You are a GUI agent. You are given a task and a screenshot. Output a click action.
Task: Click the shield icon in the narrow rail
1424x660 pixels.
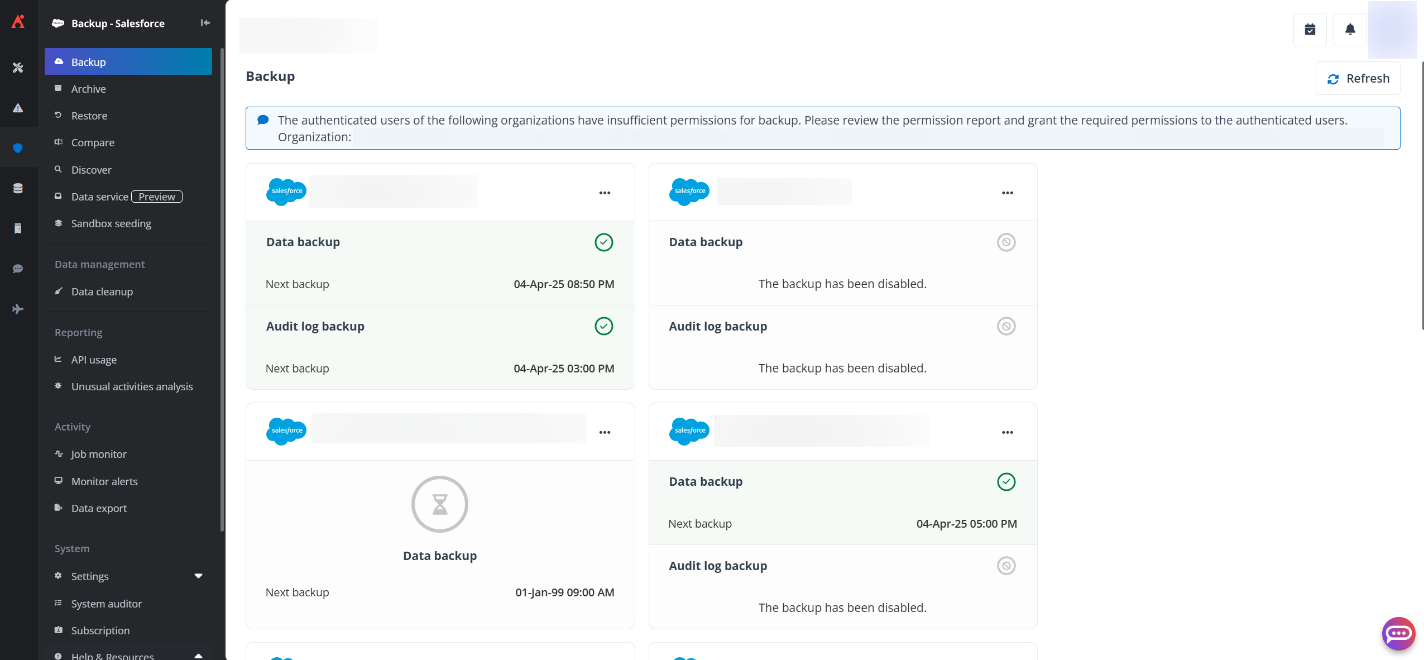point(17,147)
